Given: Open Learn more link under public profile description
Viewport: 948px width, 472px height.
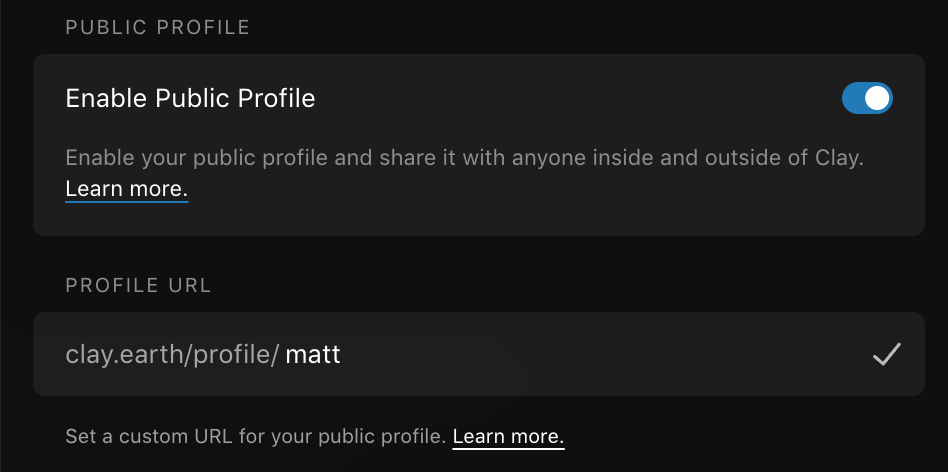Looking at the screenshot, I should tap(126, 188).
